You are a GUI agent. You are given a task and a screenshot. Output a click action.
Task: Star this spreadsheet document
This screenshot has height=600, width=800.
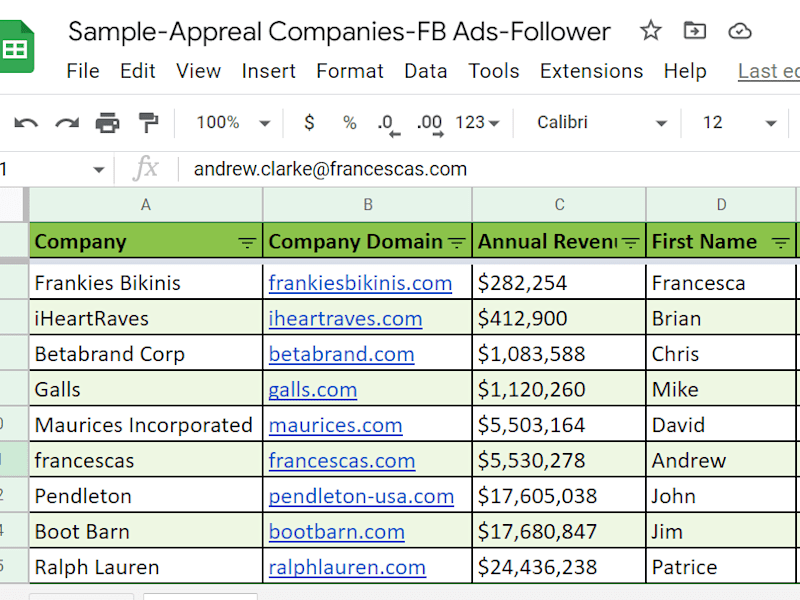(651, 31)
